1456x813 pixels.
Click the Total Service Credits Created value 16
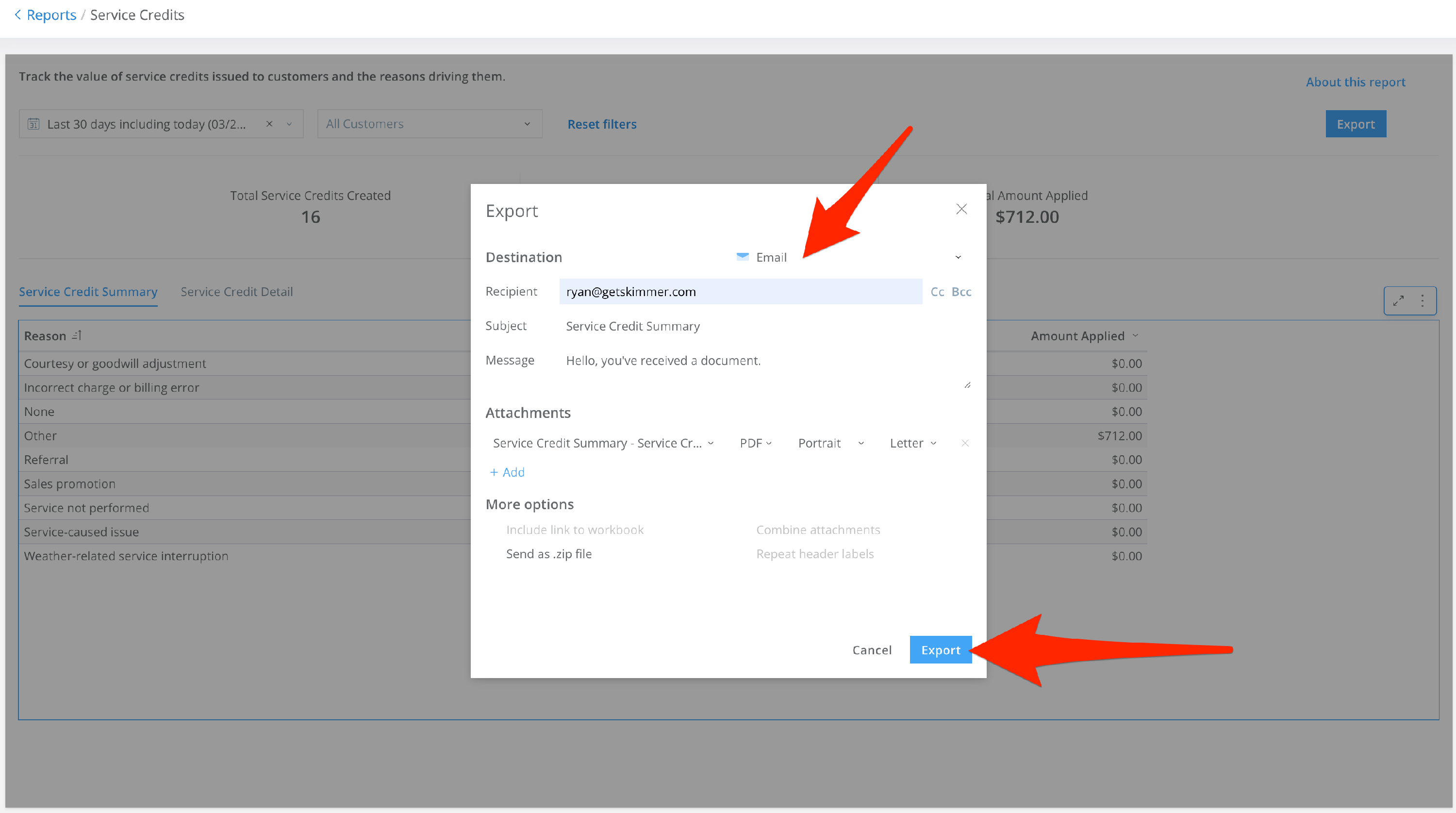coord(310,216)
